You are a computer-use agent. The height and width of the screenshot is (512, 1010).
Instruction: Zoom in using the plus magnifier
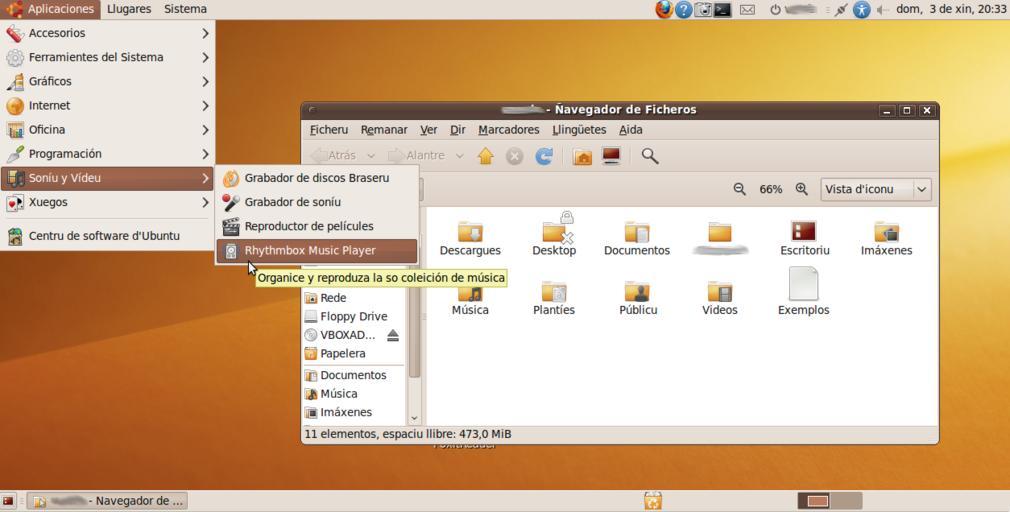[x=802, y=189]
